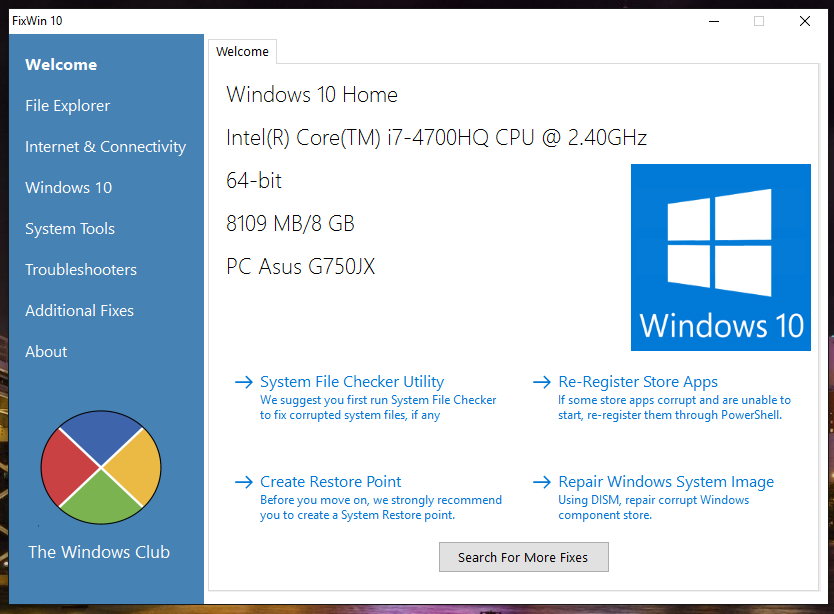Click the arrow icon beside Re-Register Store Apps
Image resolution: width=834 pixels, height=614 pixels.
(x=541, y=382)
